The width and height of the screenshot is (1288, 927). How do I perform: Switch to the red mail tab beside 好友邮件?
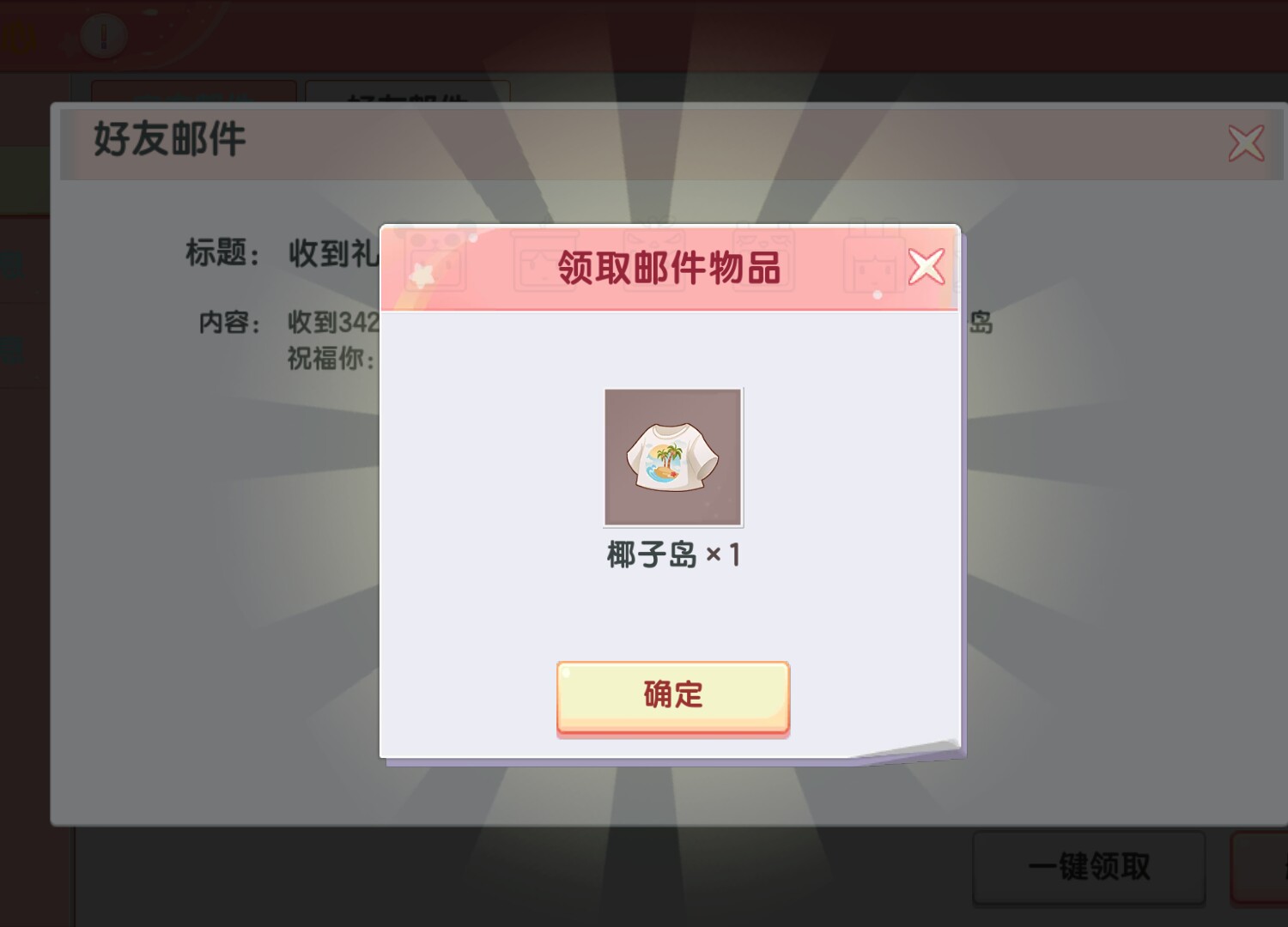click(x=194, y=93)
